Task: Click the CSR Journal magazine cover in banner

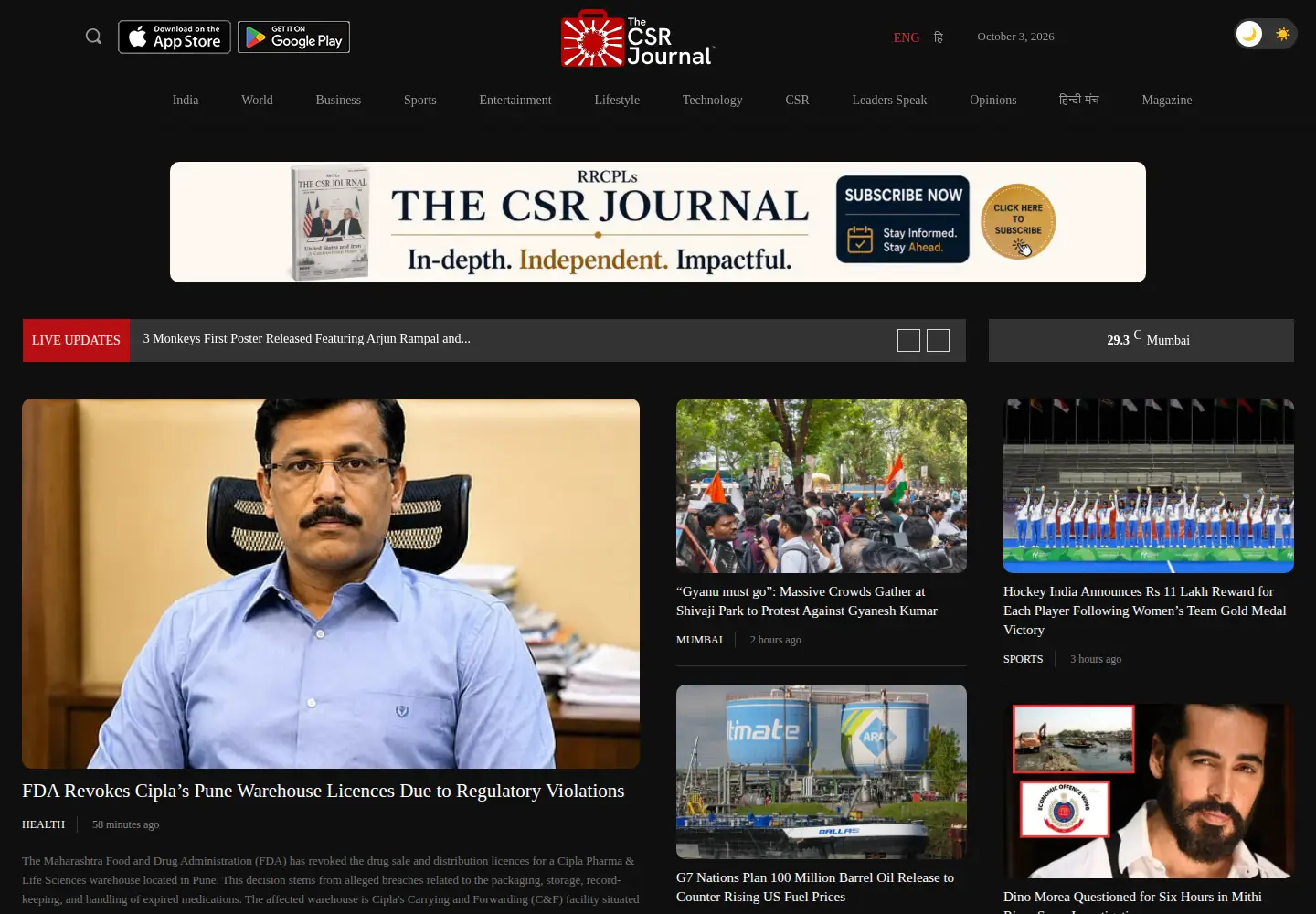Action: tap(331, 222)
